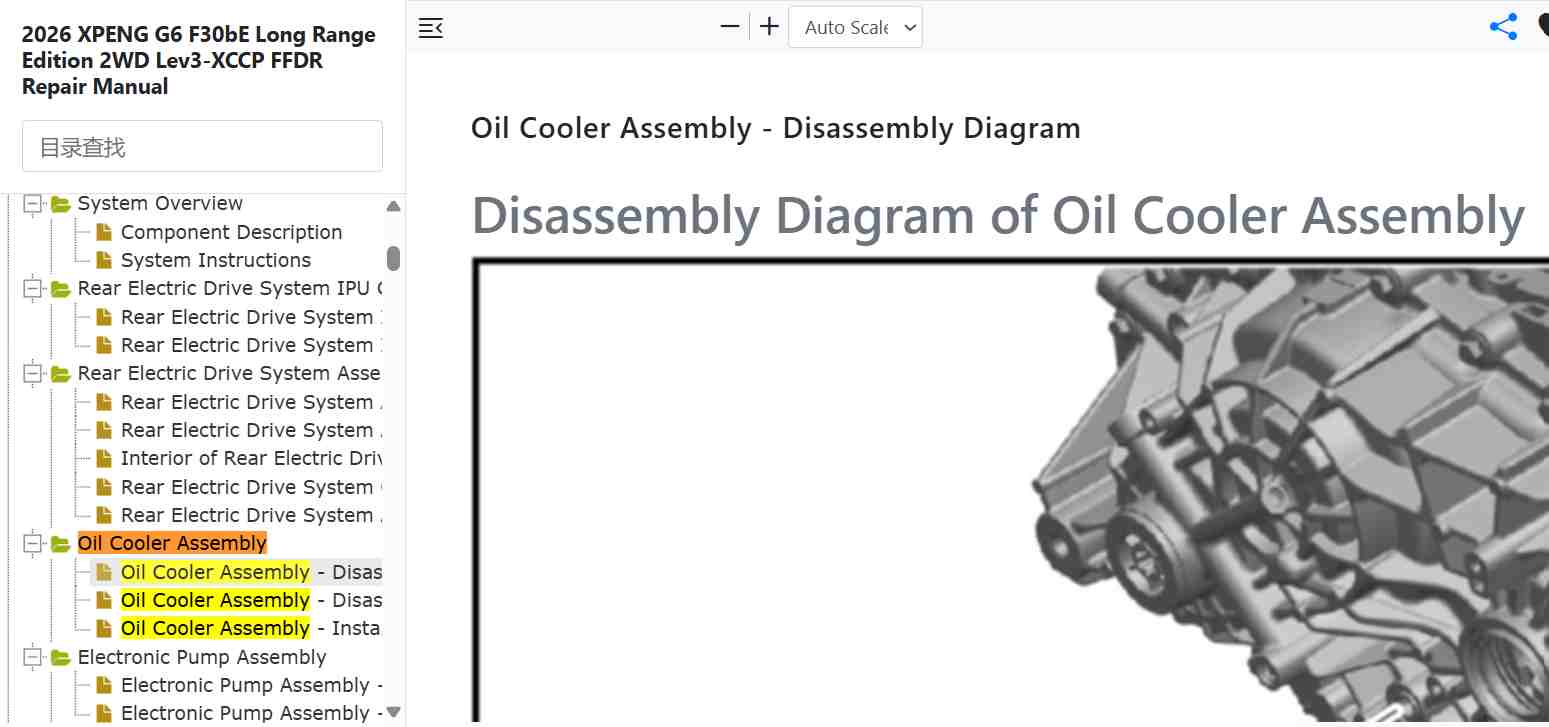
Task: Click the Component Description page icon
Action: click(x=104, y=232)
